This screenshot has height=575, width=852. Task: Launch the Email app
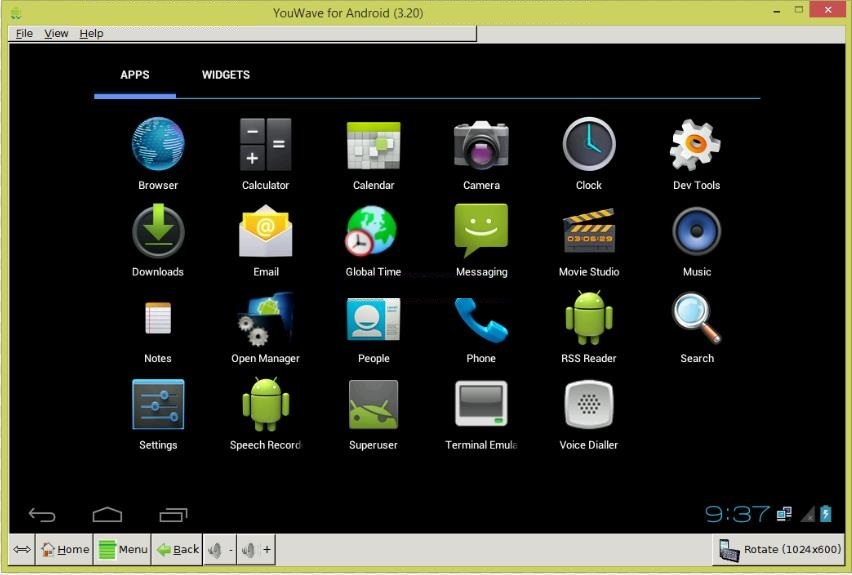click(x=266, y=231)
